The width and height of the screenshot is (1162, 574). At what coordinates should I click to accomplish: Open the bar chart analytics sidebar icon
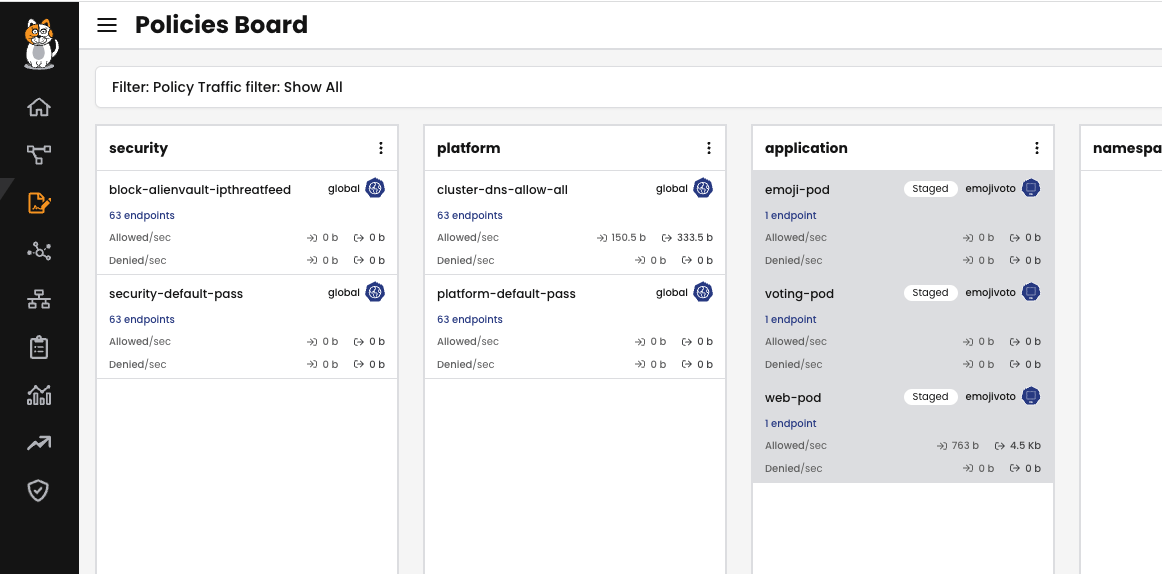39,395
